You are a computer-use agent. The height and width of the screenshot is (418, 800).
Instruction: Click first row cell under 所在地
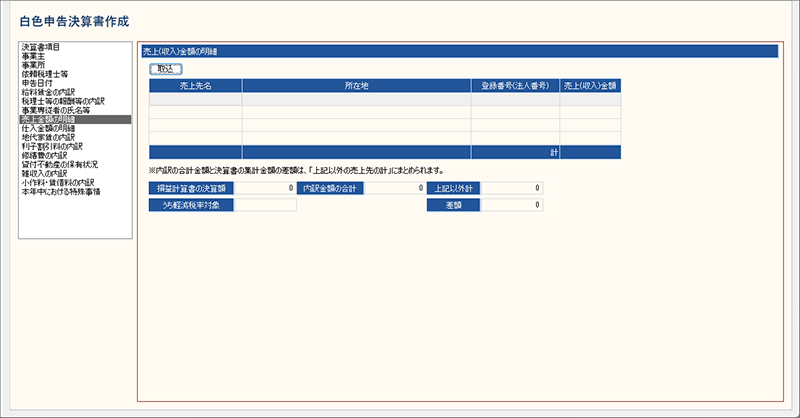(x=355, y=100)
